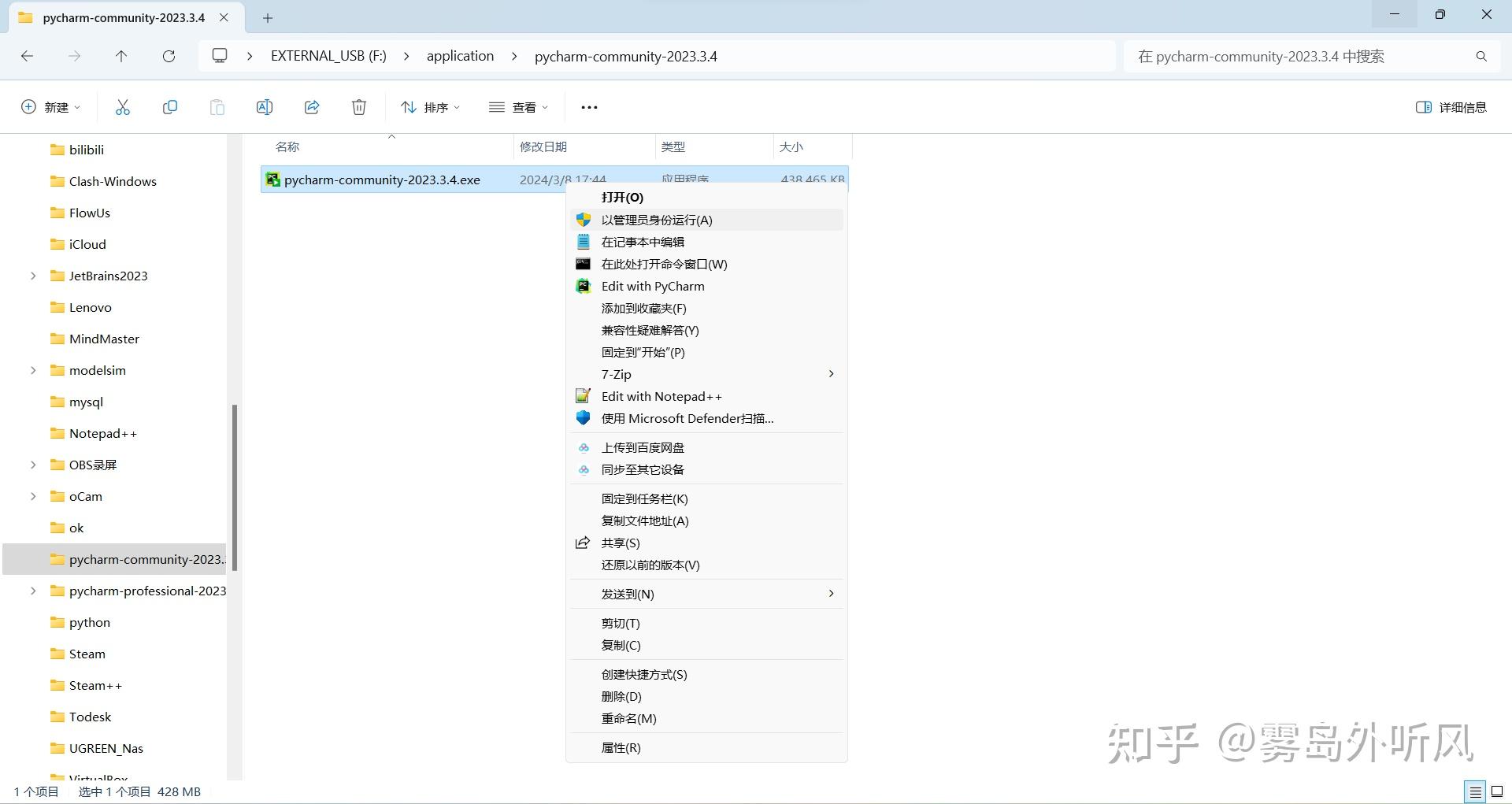
Task: Open a new tab with the plus button
Action: pos(269,17)
